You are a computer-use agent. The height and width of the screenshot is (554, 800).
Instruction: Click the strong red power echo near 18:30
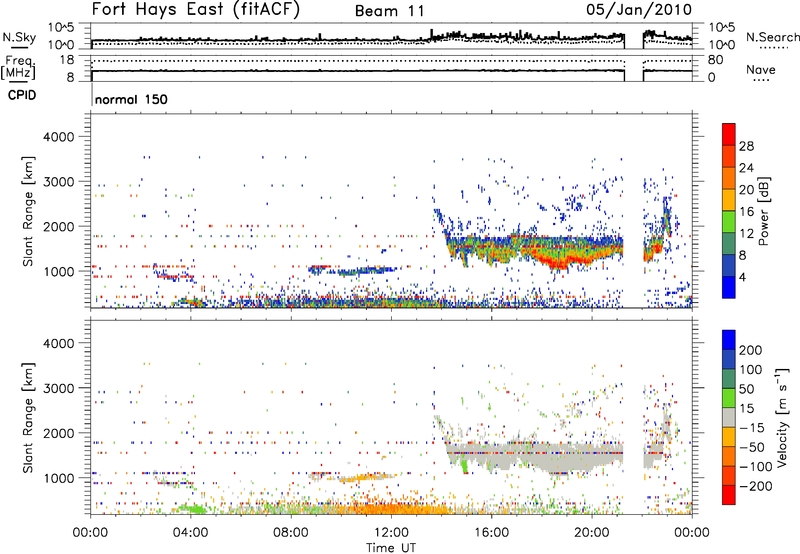tap(561, 261)
